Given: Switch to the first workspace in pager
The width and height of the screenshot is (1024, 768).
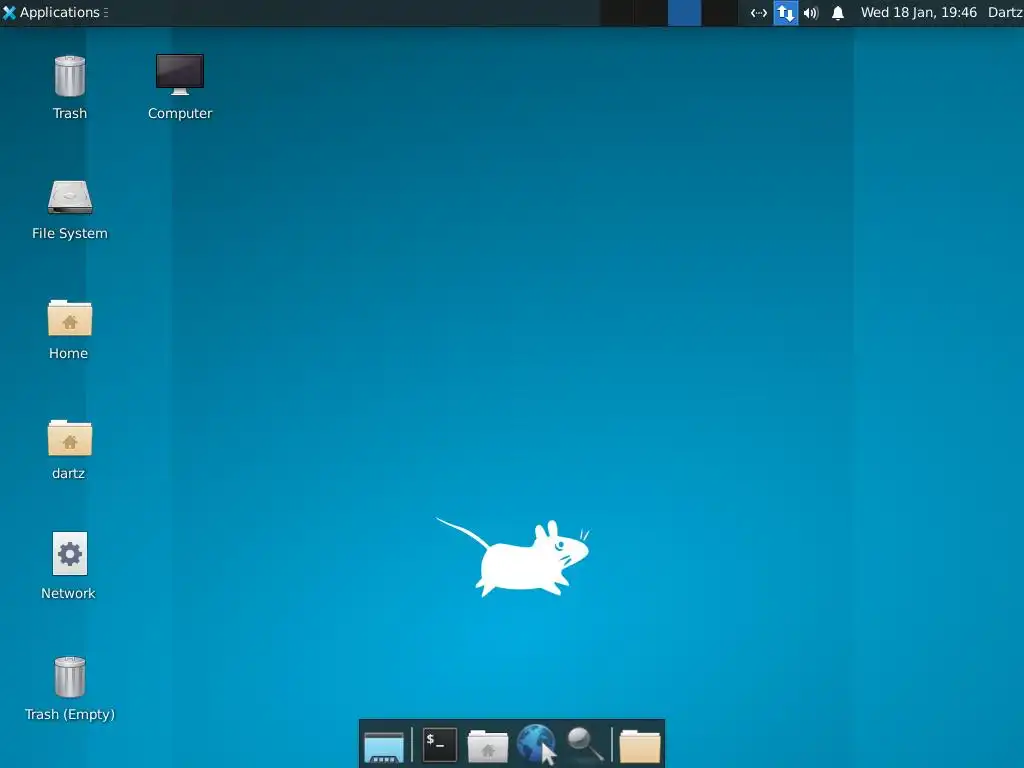Looking at the screenshot, I should (x=617, y=12).
